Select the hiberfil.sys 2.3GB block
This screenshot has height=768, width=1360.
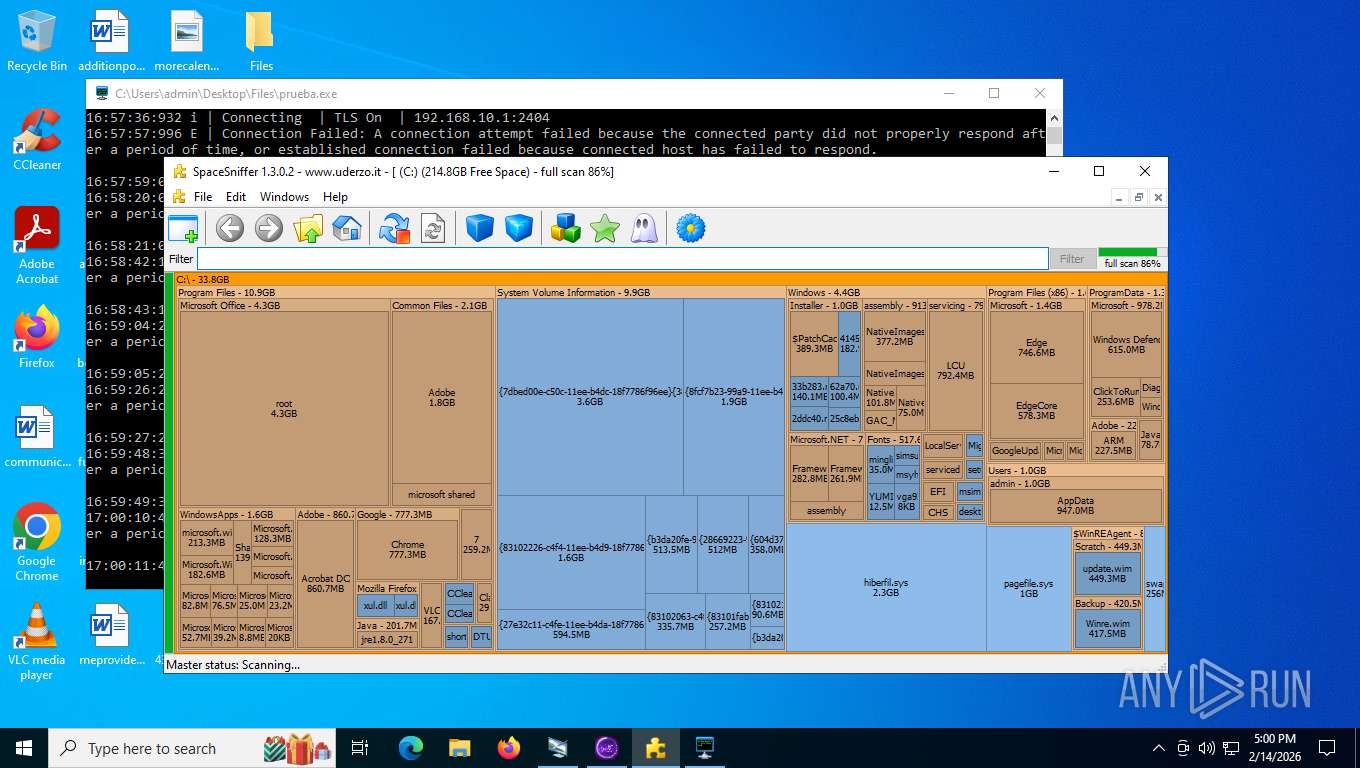pos(886,587)
